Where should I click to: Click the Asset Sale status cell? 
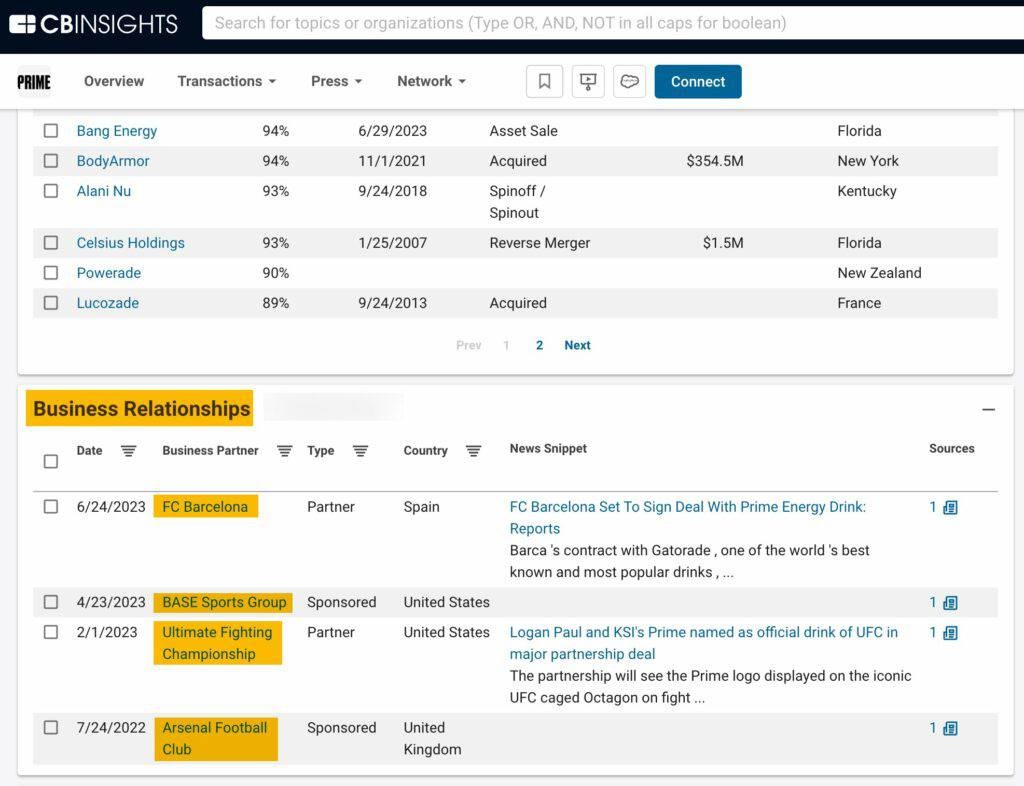pyautogui.click(x=523, y=131)
